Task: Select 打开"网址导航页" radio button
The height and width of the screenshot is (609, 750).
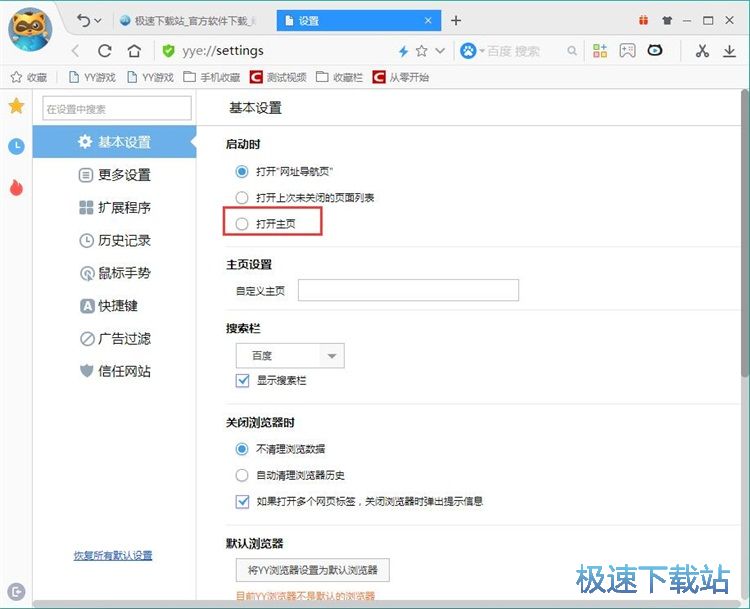Action: click(x=242, y=171)
